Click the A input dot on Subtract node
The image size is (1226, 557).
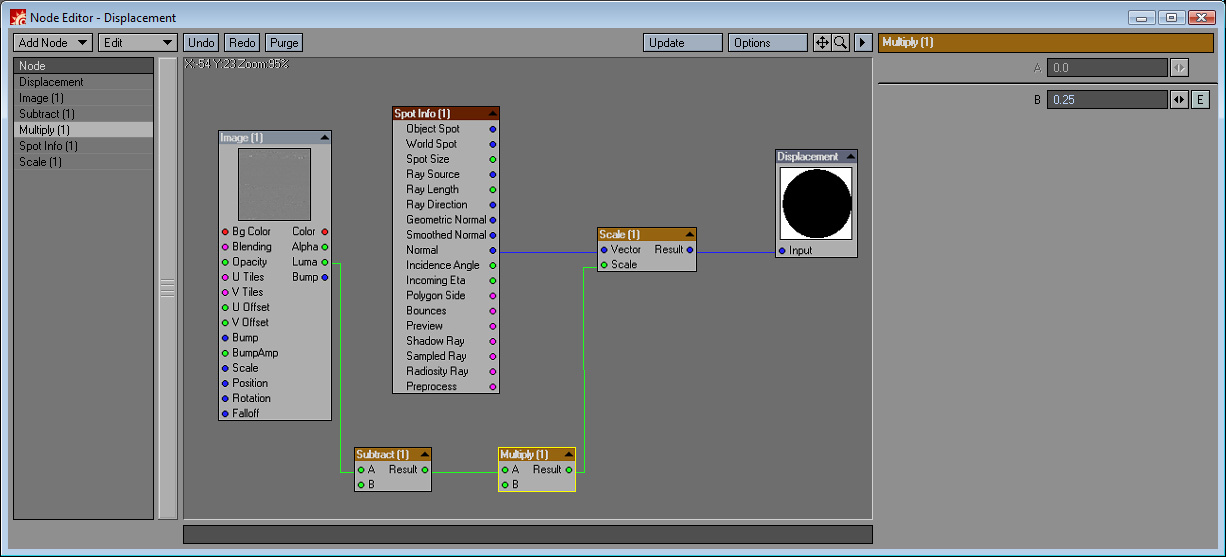361,470
